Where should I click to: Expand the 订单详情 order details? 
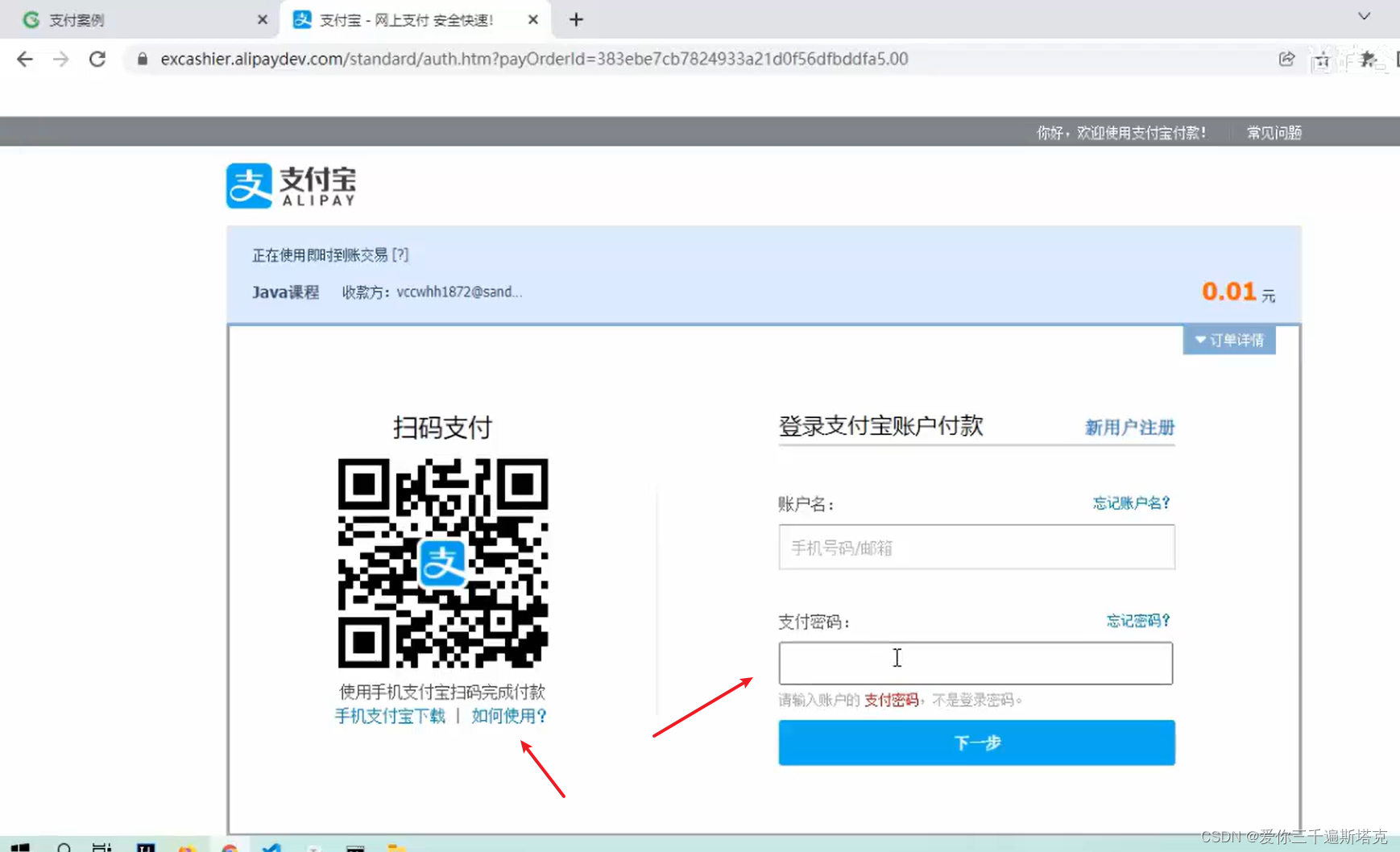click(x=1229, y=340)
